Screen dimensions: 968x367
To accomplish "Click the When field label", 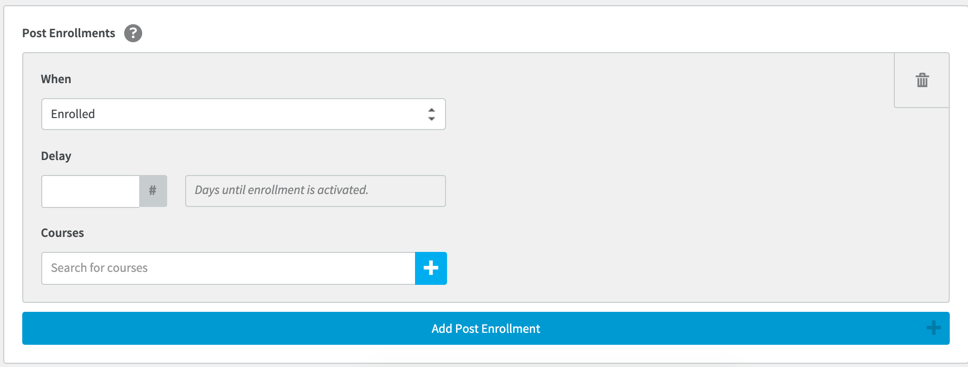I will pyautogui.click(x=56, y=79).
